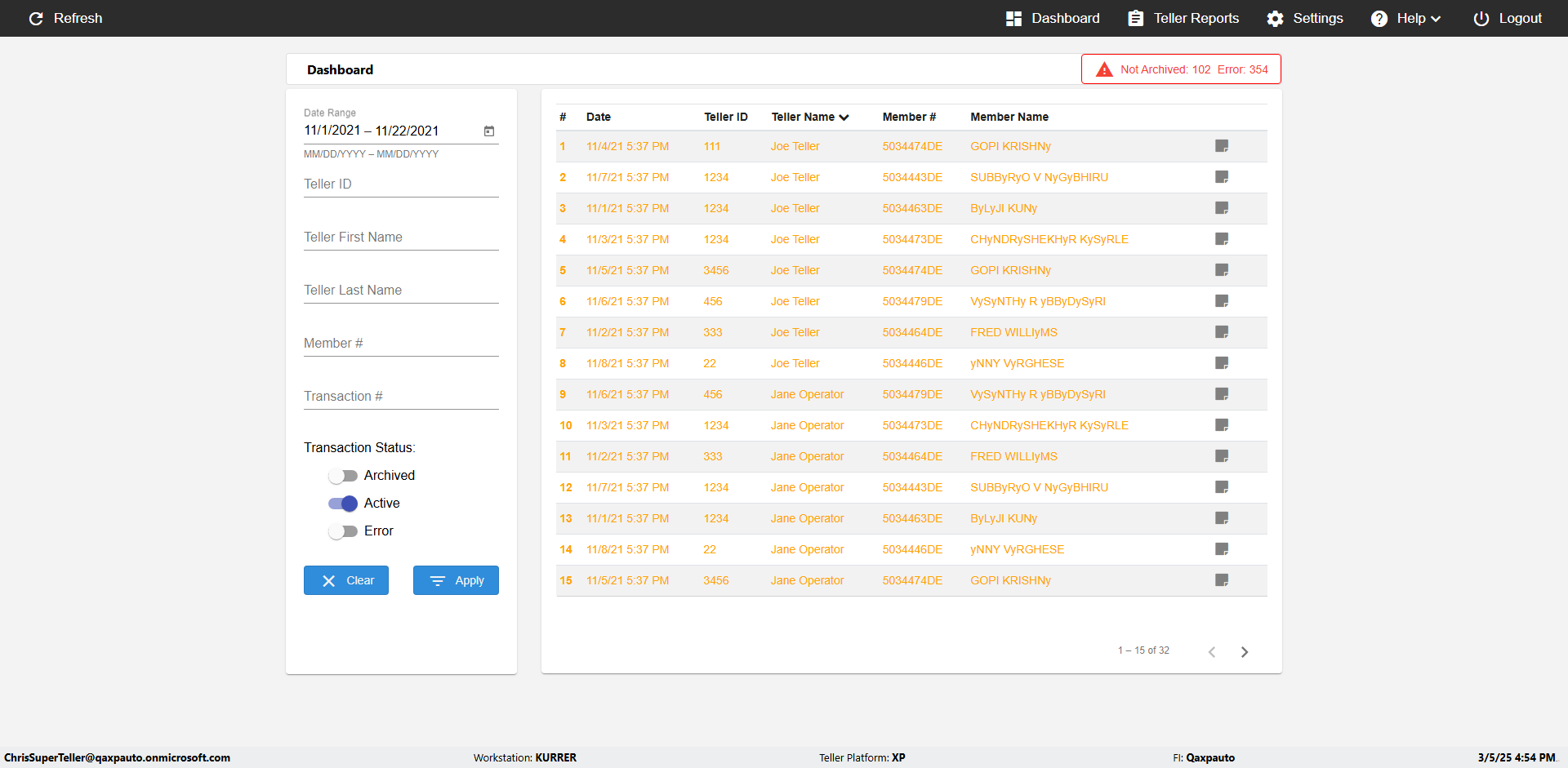The height and width of the screenshot is (768, 1568).
Task: Open Teller Reports
Action: (x=1183, y=18)
